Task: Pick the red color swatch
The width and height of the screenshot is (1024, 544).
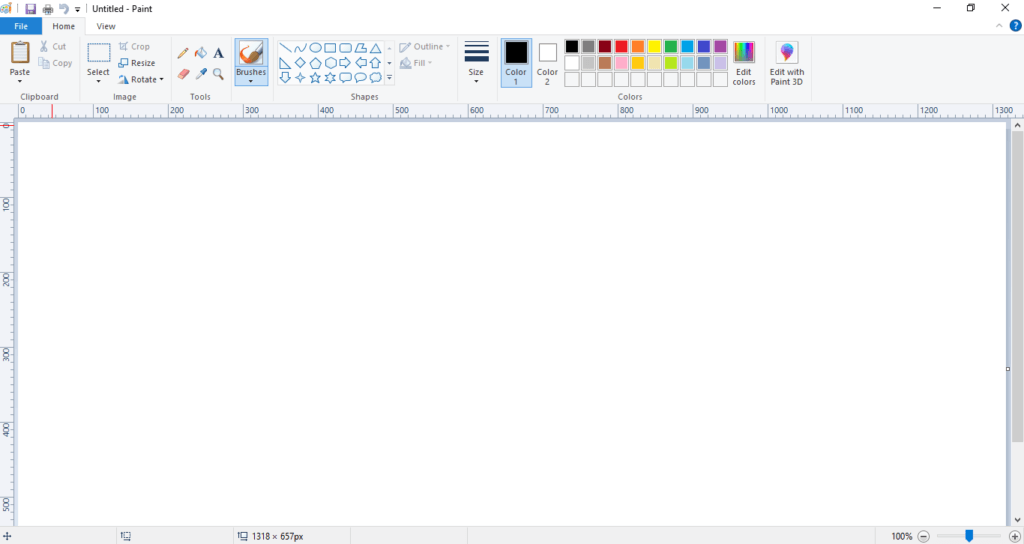Action: click(621, 47)
